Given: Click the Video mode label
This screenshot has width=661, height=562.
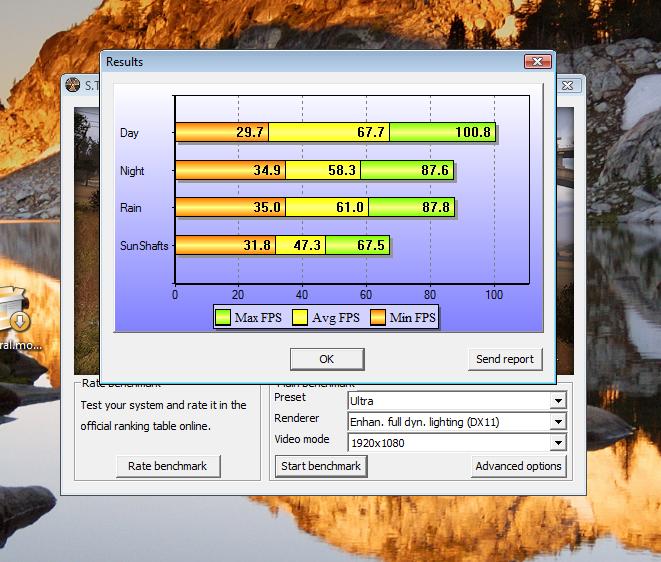Looking at the screenshot, I should point(302,439).
